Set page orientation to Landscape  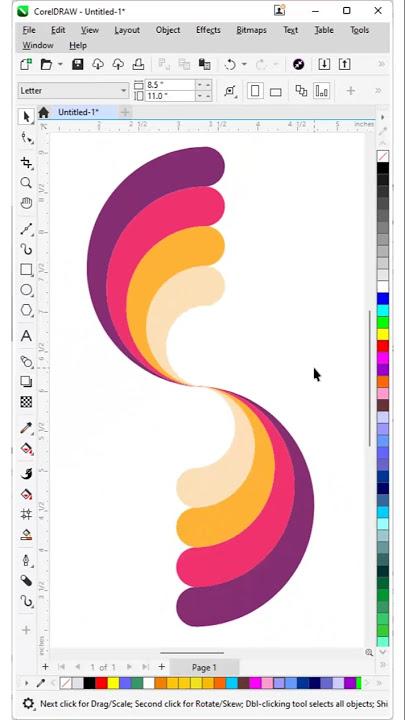tap(276, 91)
